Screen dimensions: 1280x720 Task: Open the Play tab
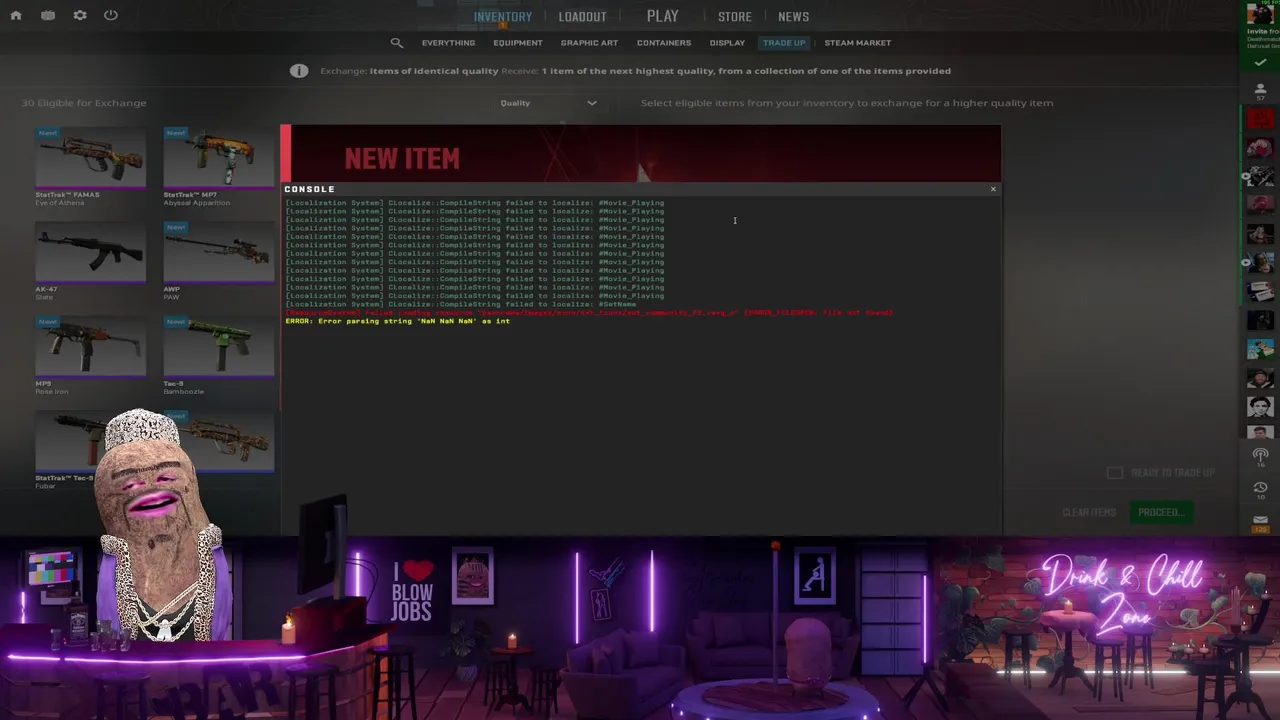click(x=662, y=16)
